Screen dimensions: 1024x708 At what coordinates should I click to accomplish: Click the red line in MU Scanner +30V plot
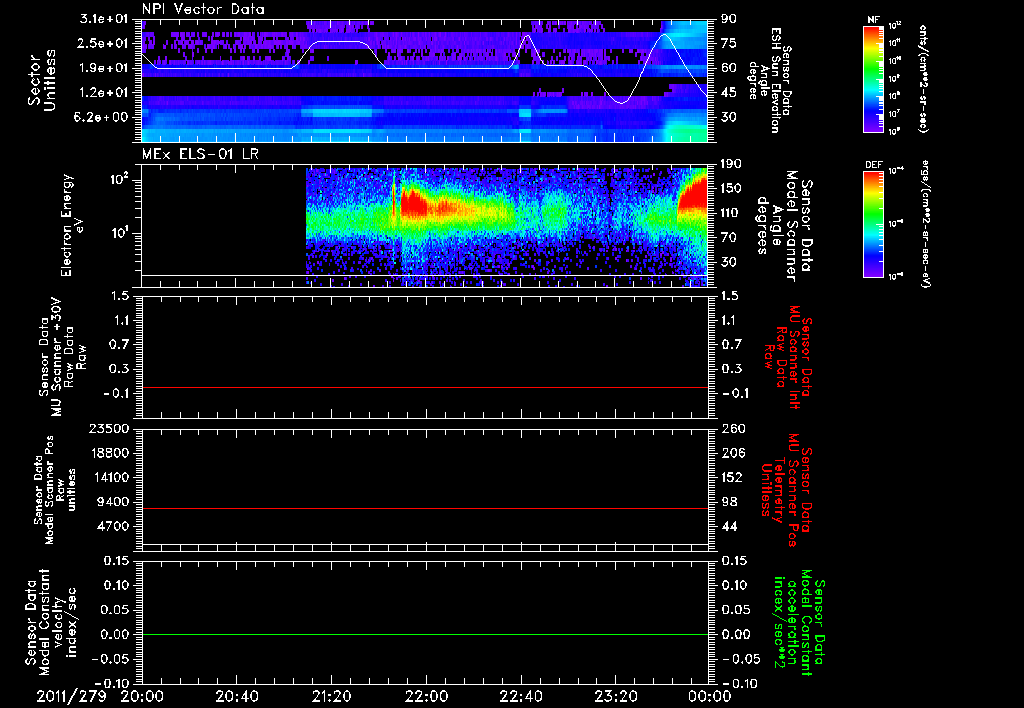click(x=425, y=387)
